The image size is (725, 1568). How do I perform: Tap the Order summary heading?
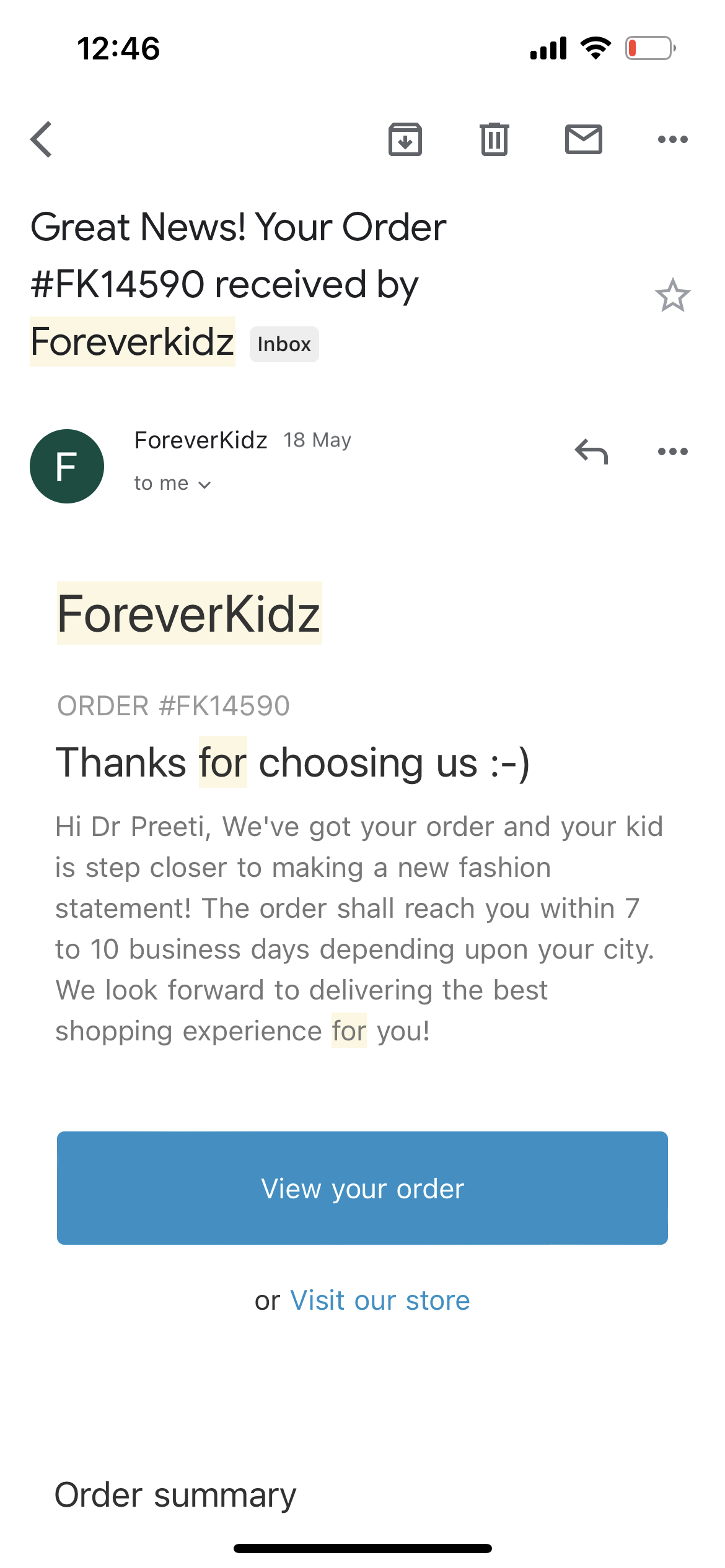175,1495
